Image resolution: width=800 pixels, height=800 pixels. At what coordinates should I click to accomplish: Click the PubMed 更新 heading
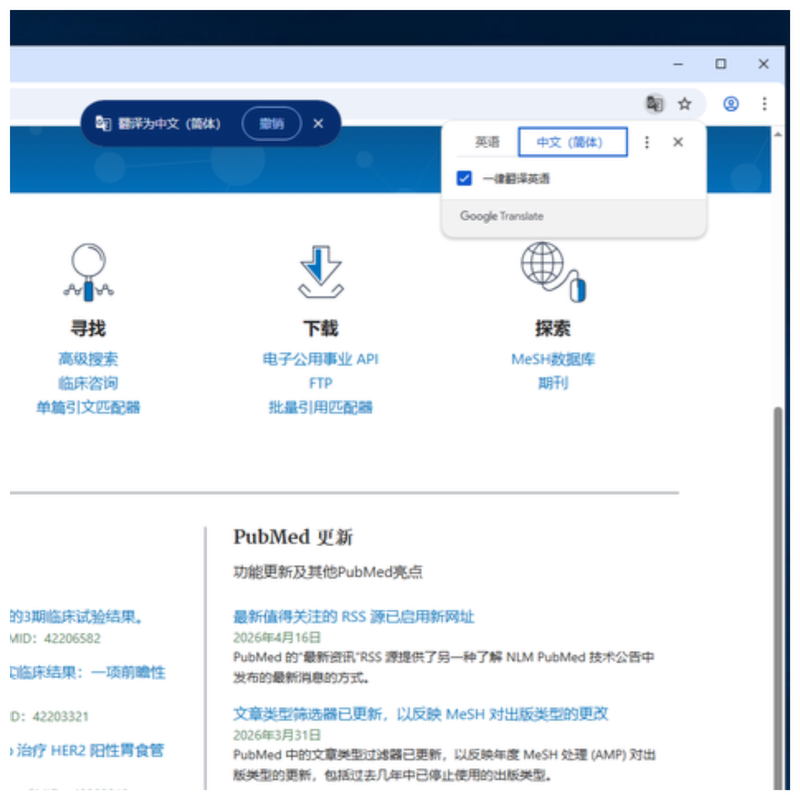[293, 537]
